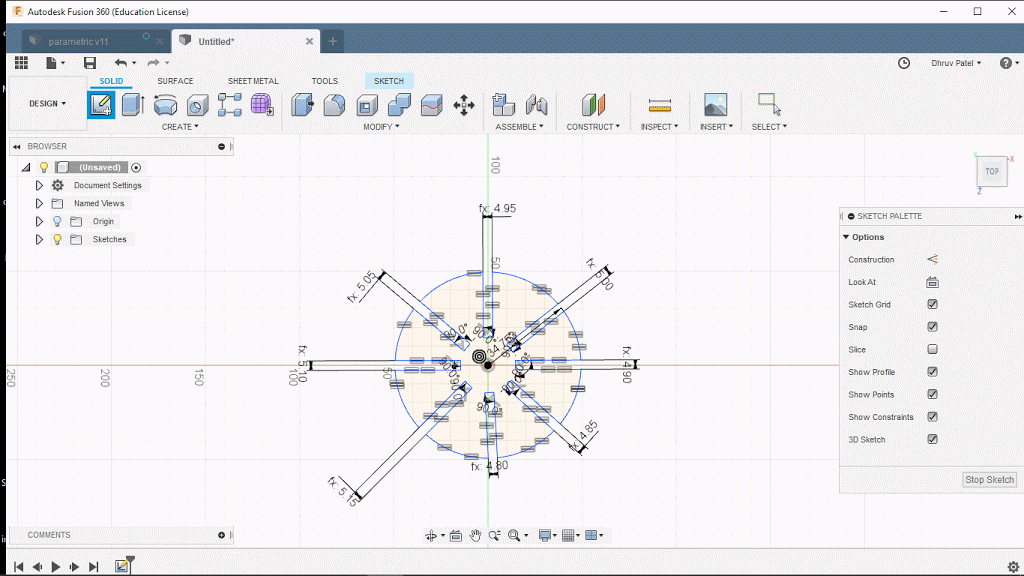Open the SELECT dropdown menu

(x=769, y=127)
